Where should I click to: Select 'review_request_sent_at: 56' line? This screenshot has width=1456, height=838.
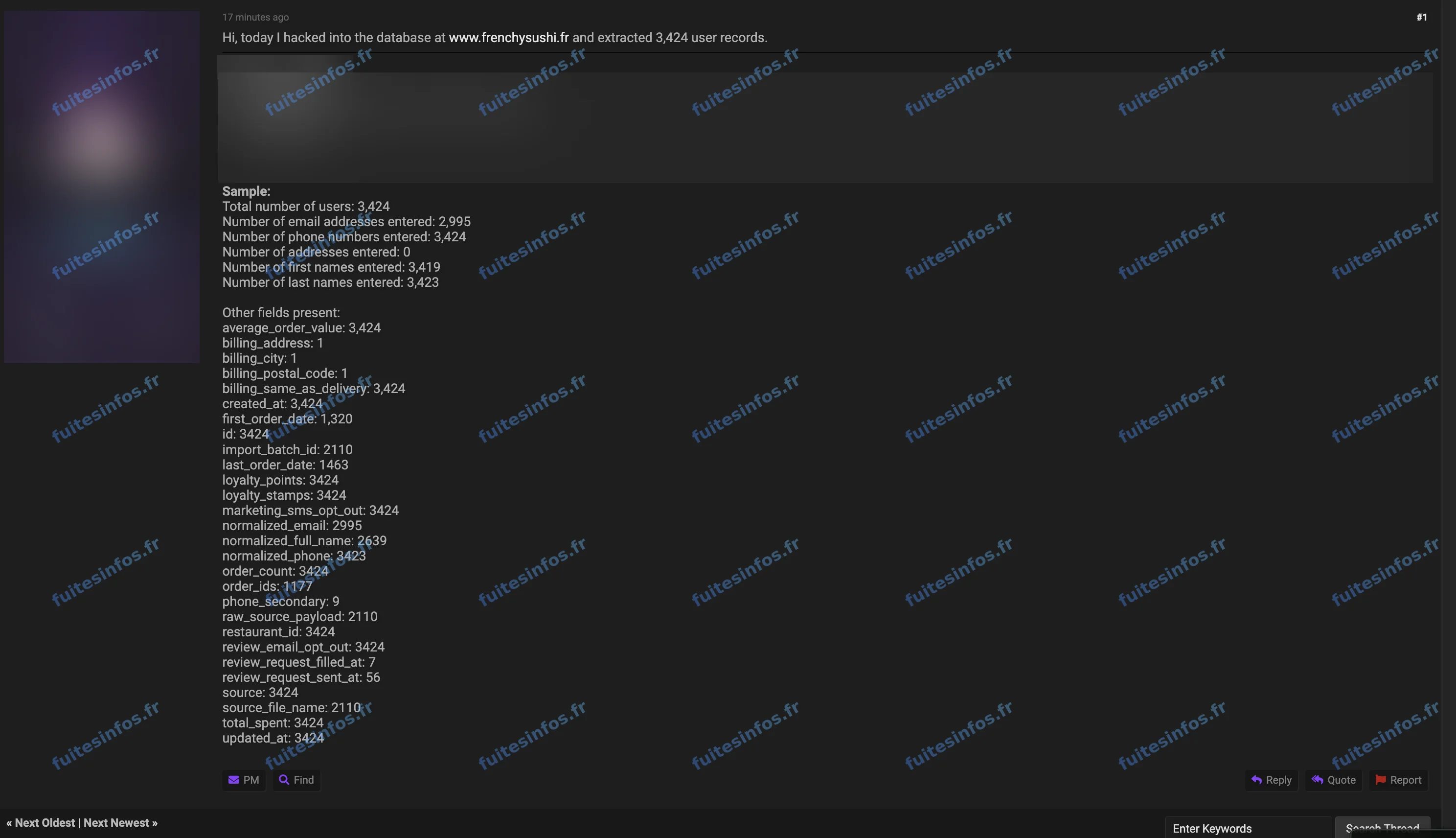tap(301, 677)
